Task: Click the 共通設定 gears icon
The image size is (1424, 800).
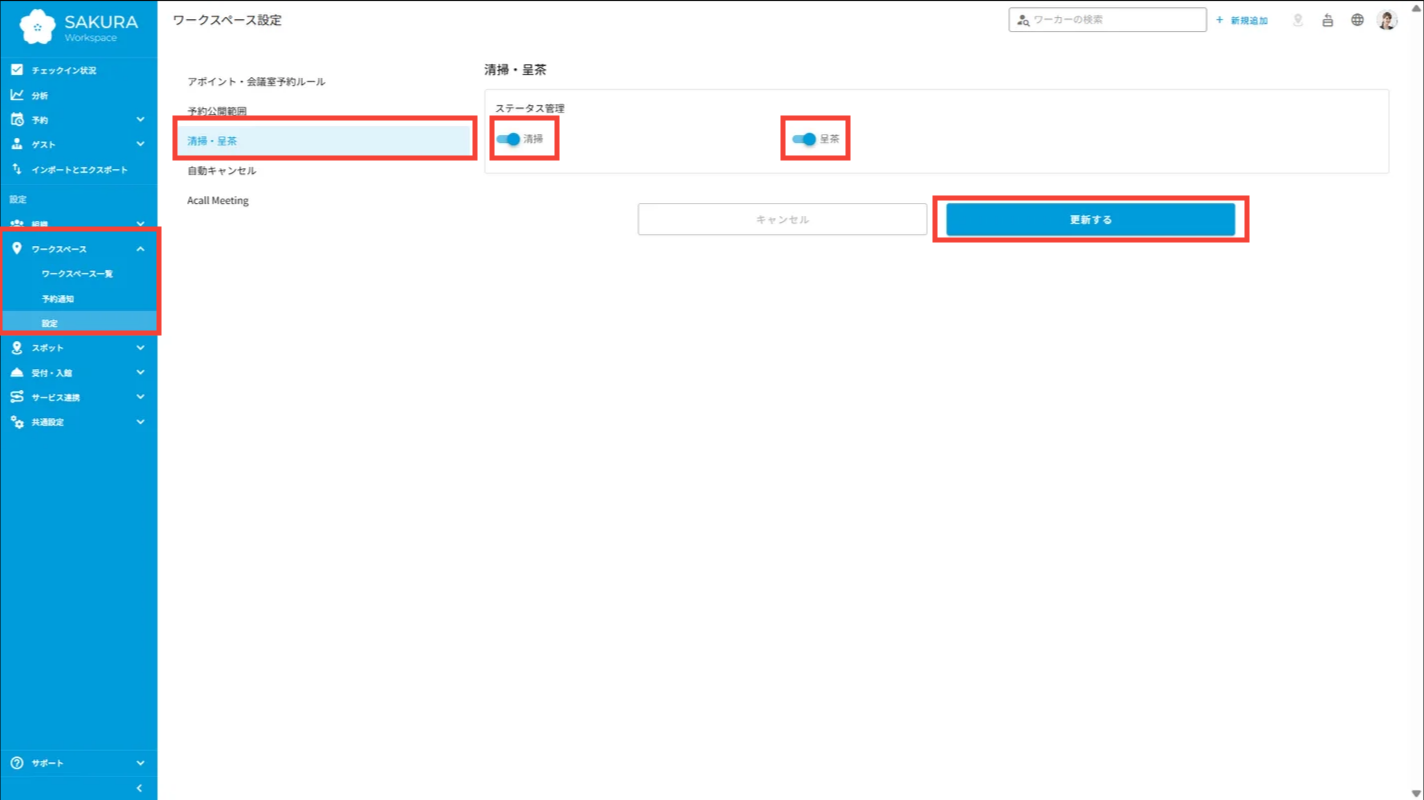Action: coord(17,422)
